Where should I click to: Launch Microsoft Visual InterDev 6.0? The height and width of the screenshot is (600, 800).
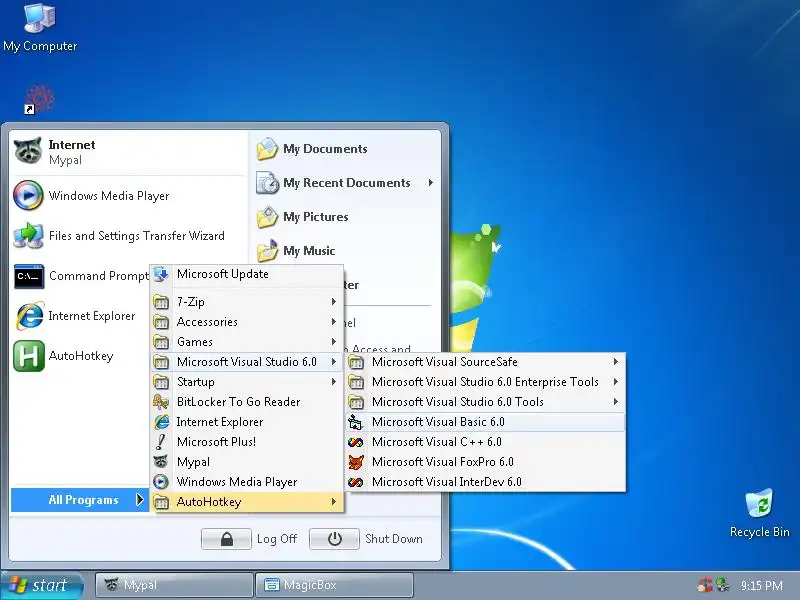485,482
